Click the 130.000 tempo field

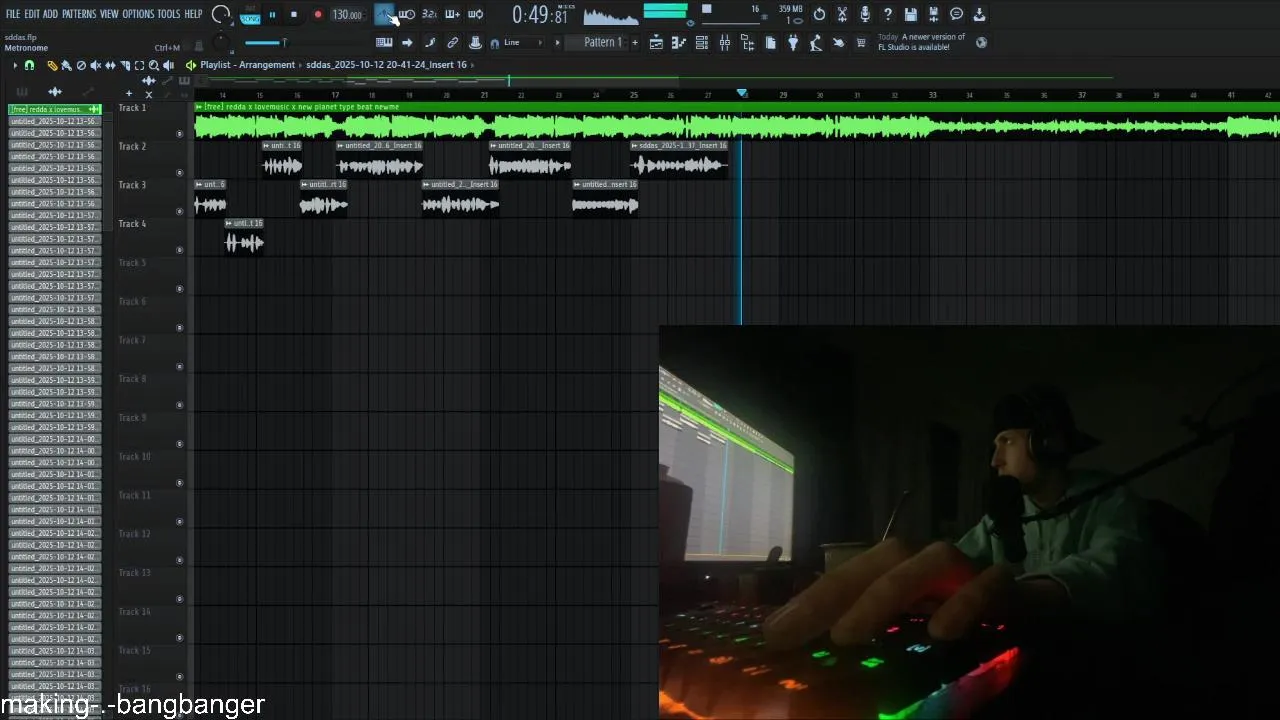click(347, 14)
